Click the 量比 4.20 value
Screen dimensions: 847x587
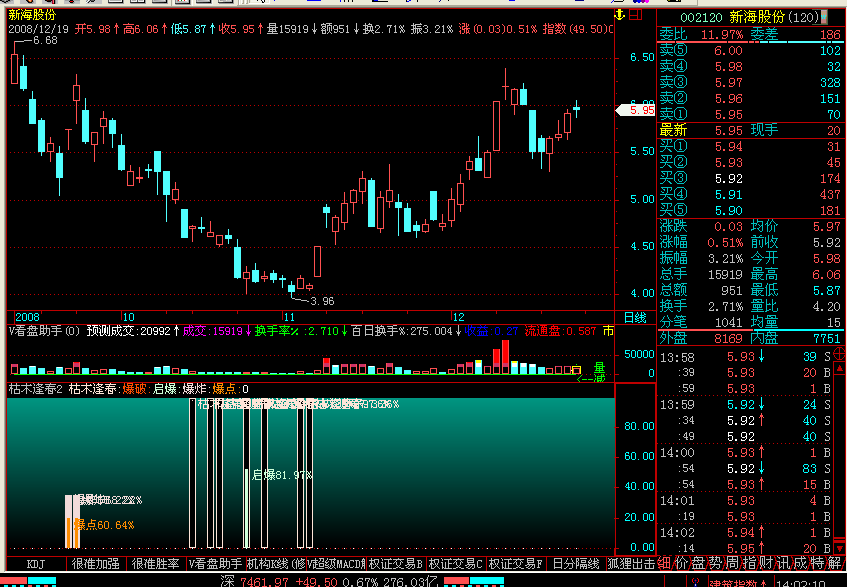826,306
